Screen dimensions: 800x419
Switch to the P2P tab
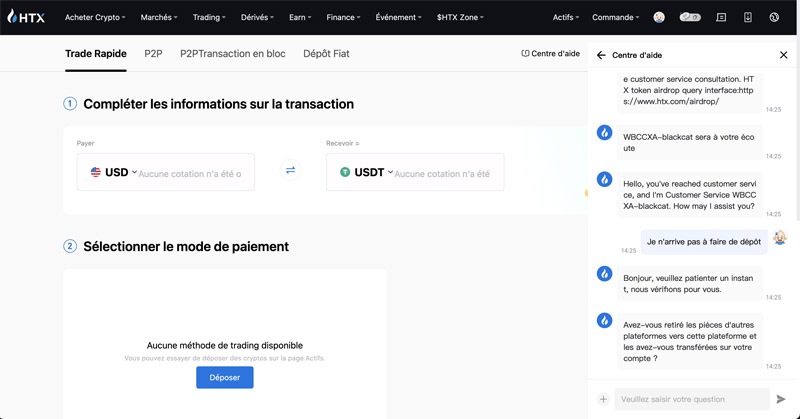point(153,54)
